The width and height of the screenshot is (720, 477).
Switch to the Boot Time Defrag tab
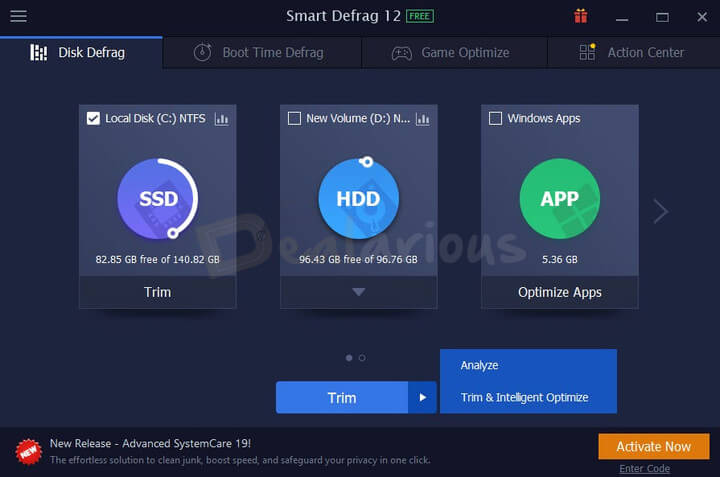tap(262, 53)
